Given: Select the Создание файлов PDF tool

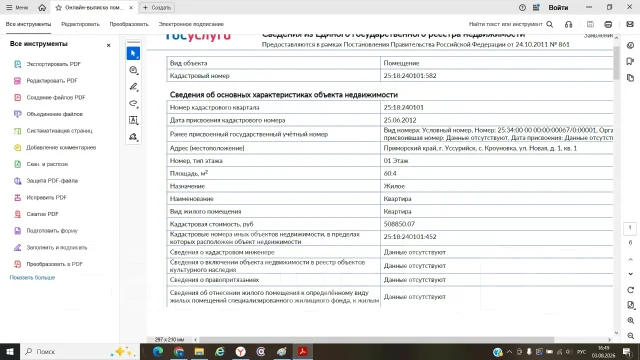Looking at the screenshot, I should click(x=49, y=98).
